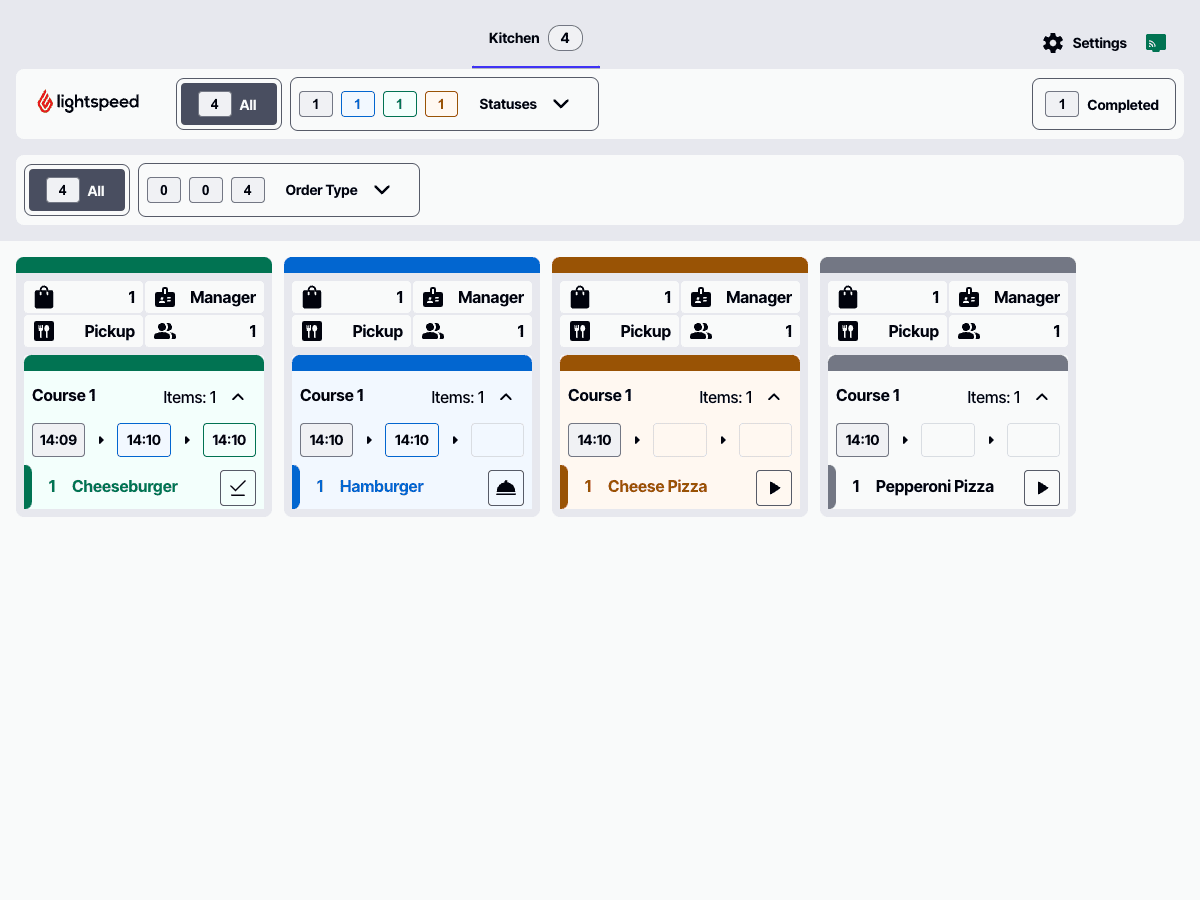Open the Completed orders button
This screenshot has height=900, width=1200.
pos(1103,104)
